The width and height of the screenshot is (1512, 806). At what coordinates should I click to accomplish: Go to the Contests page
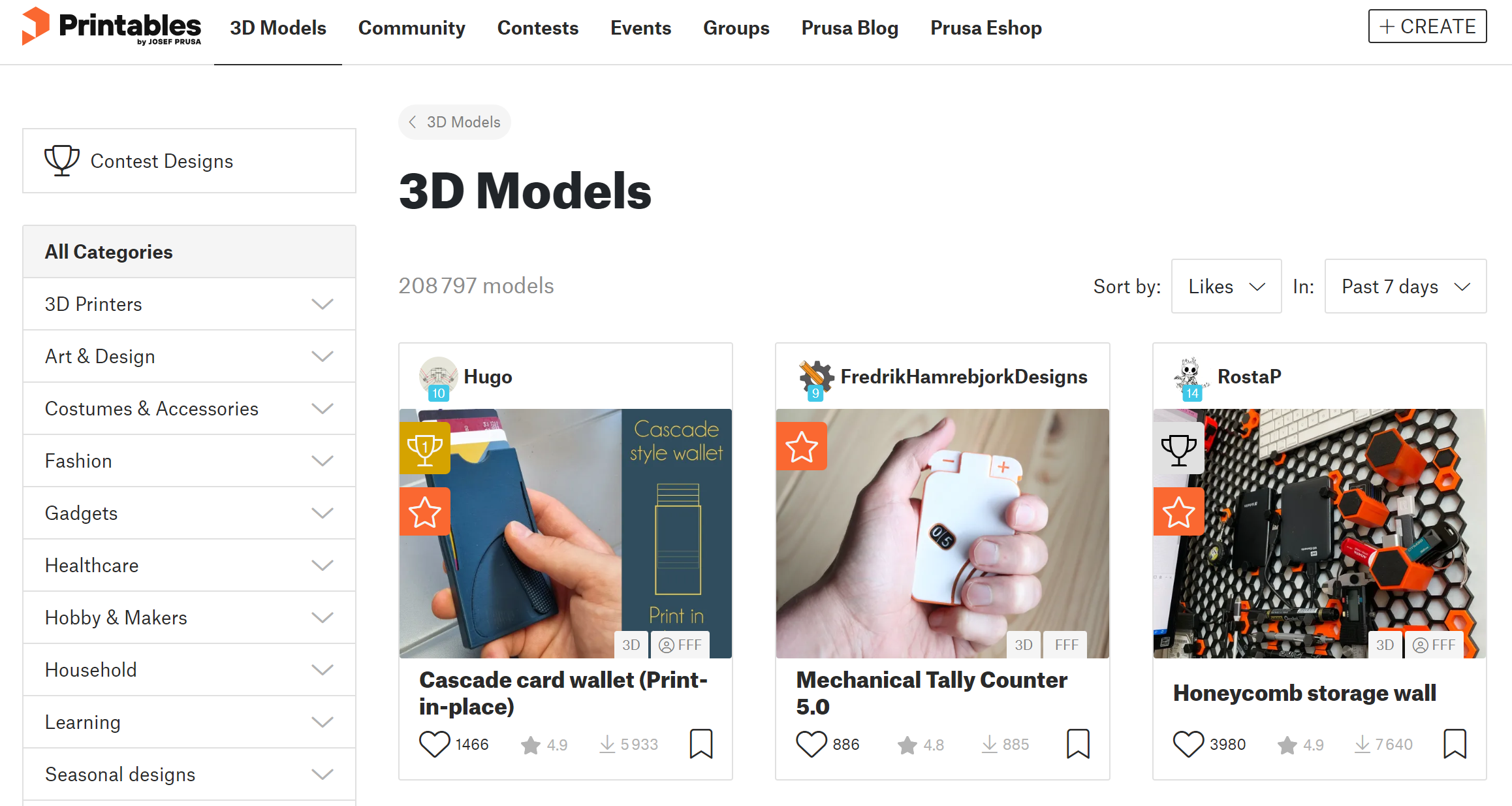coord(537,28)
